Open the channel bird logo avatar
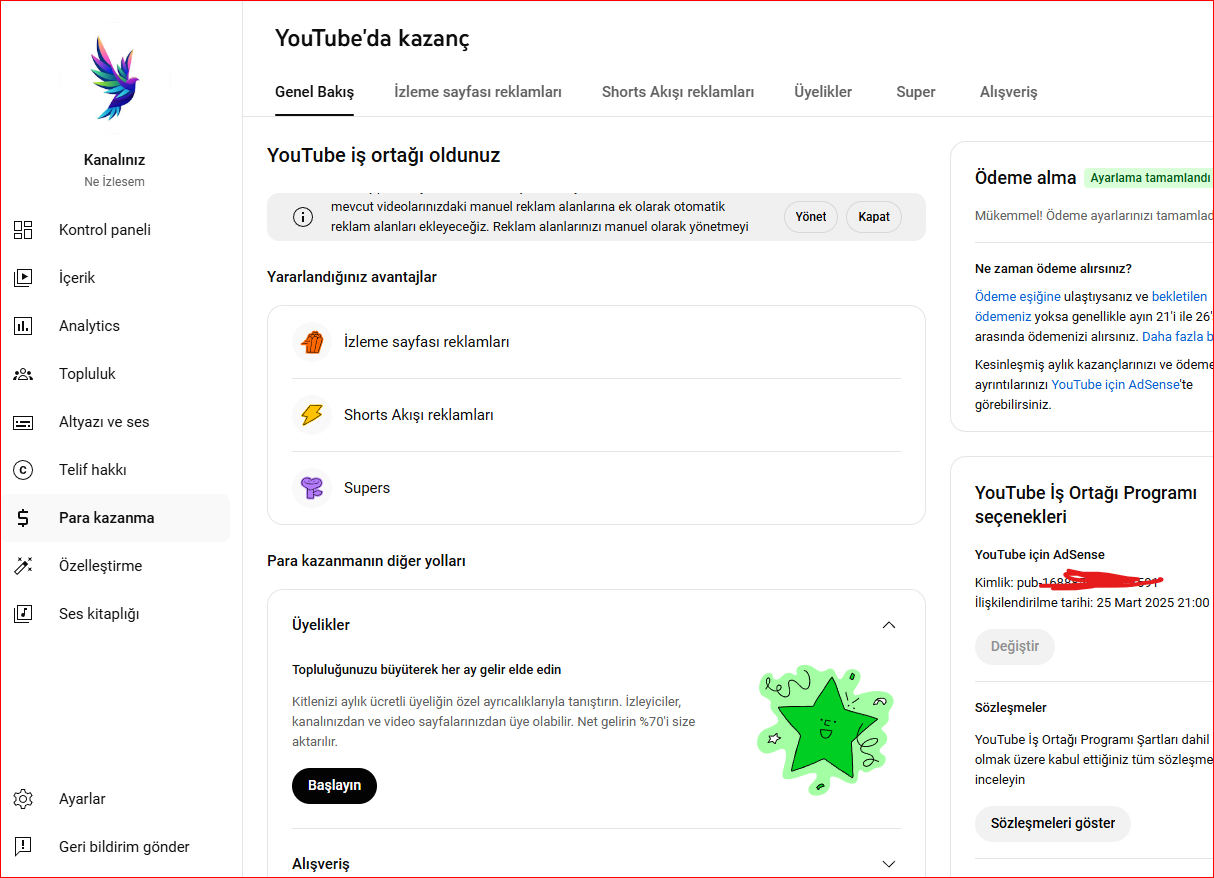 click(115, 77)
